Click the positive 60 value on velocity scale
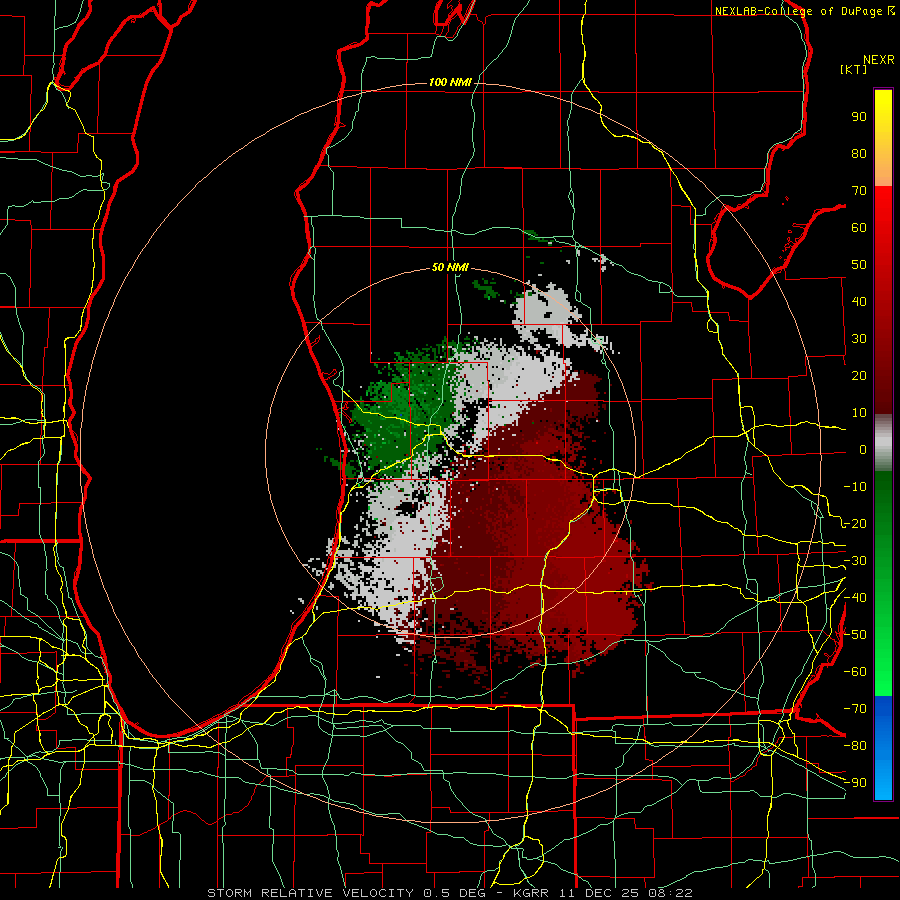900x900 pixels. [x=859, y=228]
